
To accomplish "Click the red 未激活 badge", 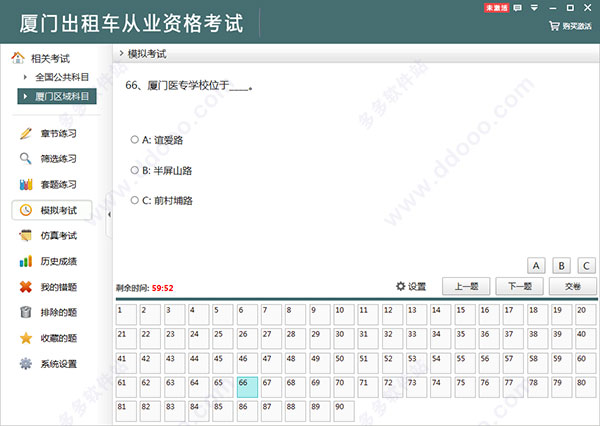I will (x=496, y=8).
